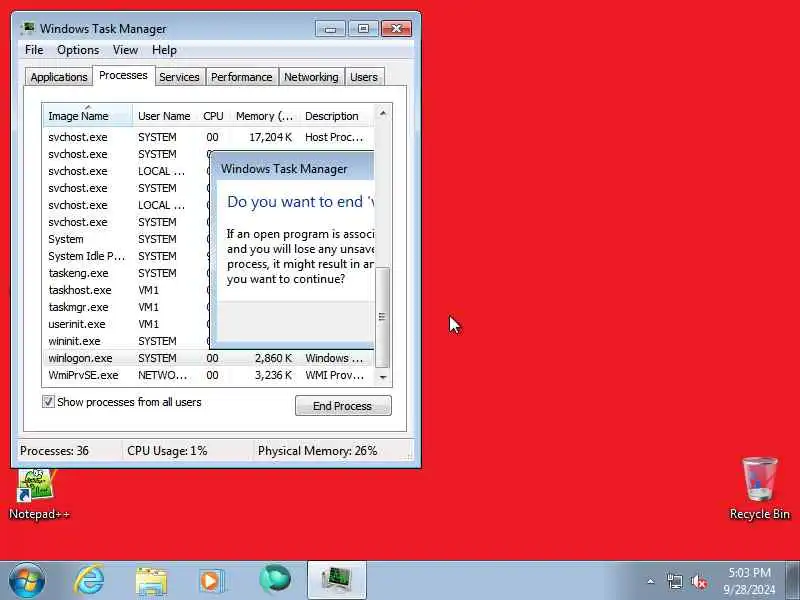The width and height of the screenshot is (800, 600).
Task: Select the Task Manager taskbar button
Action: click(337, 581)
